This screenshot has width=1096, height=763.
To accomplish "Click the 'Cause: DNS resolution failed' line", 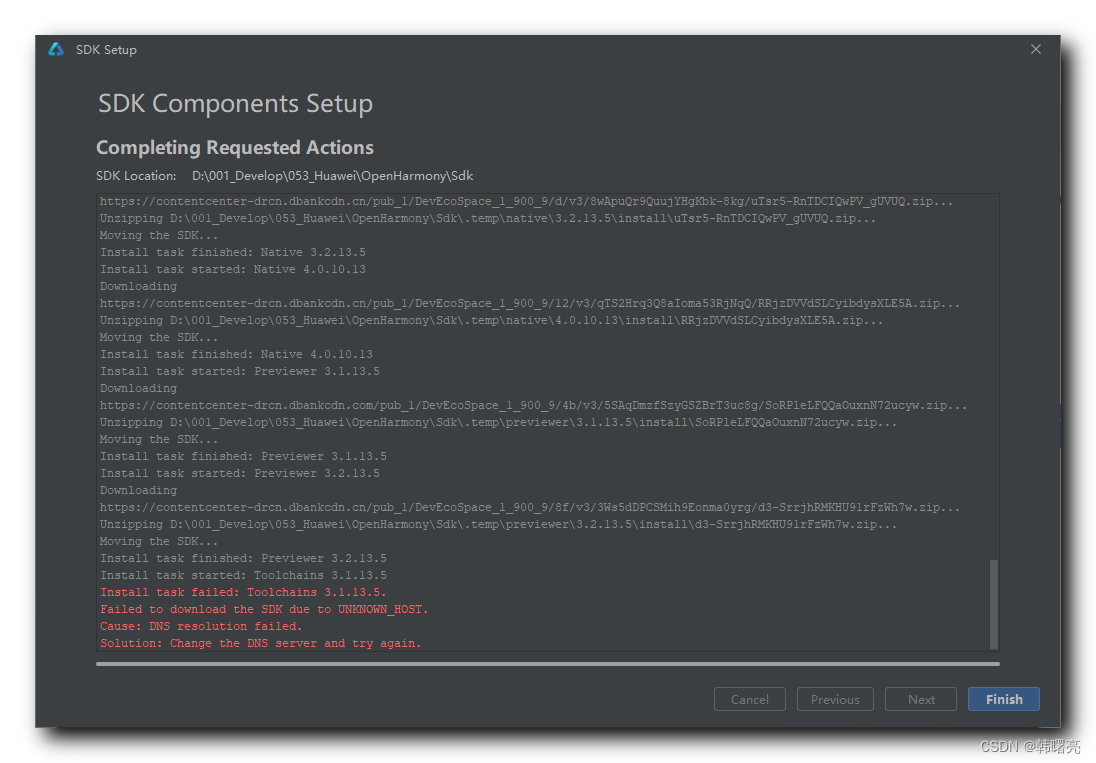I will [200, 626].
